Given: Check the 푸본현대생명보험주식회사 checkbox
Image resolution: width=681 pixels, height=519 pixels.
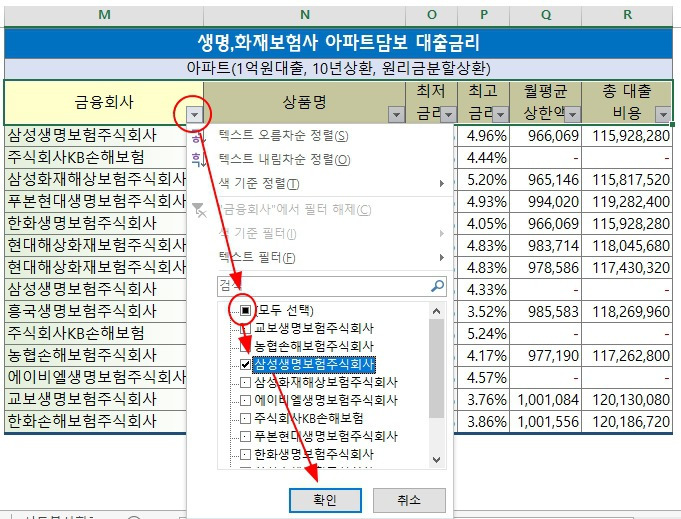Looking at the screenshot, I should 245,436.
